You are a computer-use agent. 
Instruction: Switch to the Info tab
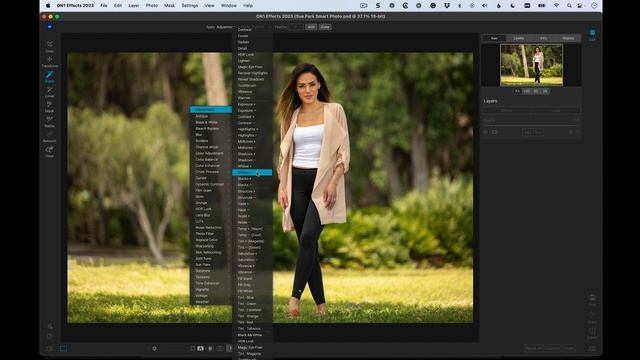pyautogui.click(x=543, y=38)
